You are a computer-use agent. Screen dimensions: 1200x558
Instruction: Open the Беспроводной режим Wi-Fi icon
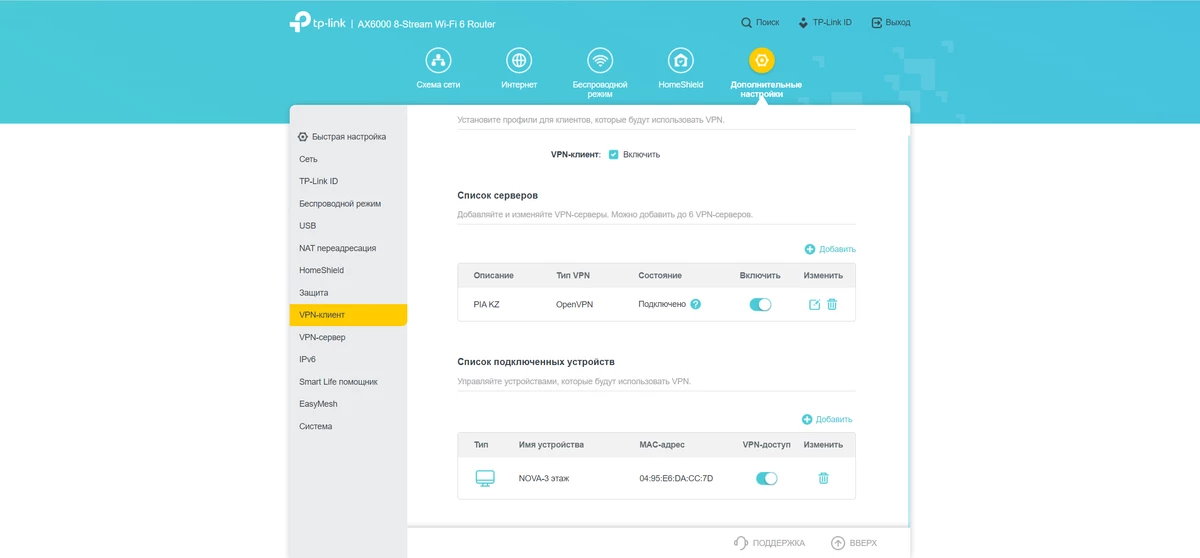pos(600,61)
